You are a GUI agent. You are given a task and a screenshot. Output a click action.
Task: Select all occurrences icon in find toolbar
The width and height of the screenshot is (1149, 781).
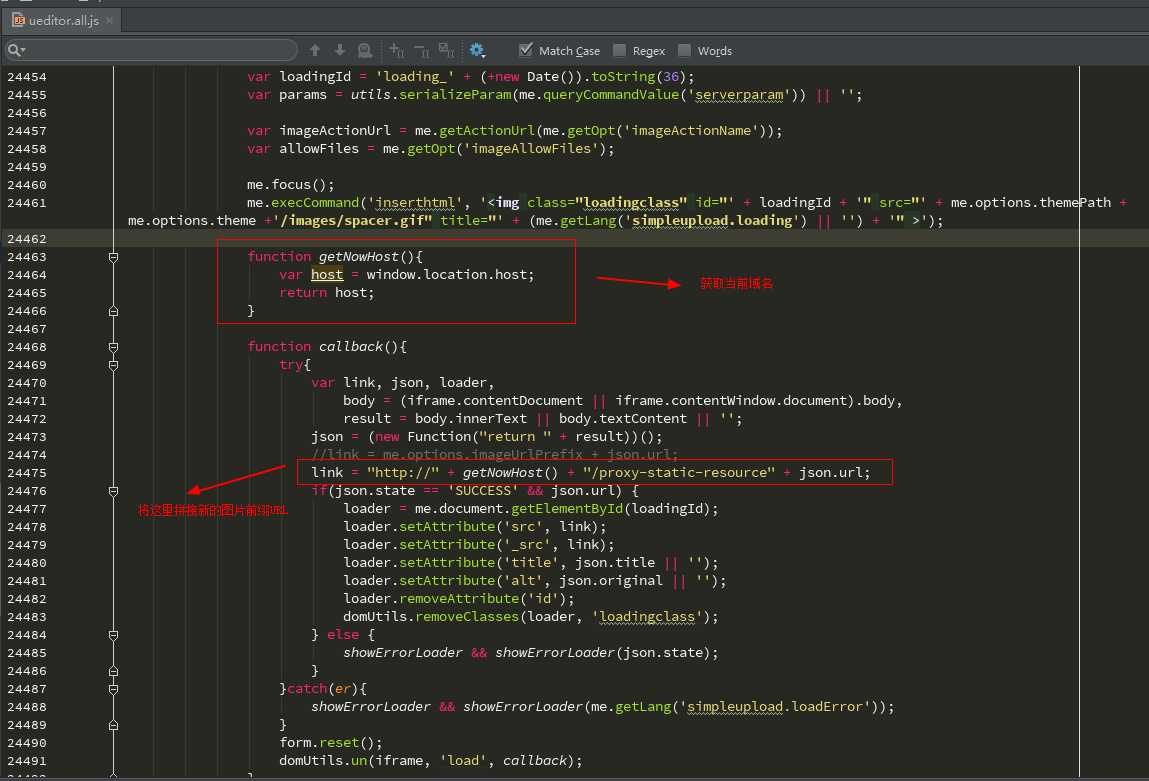[x=446, y=50]
